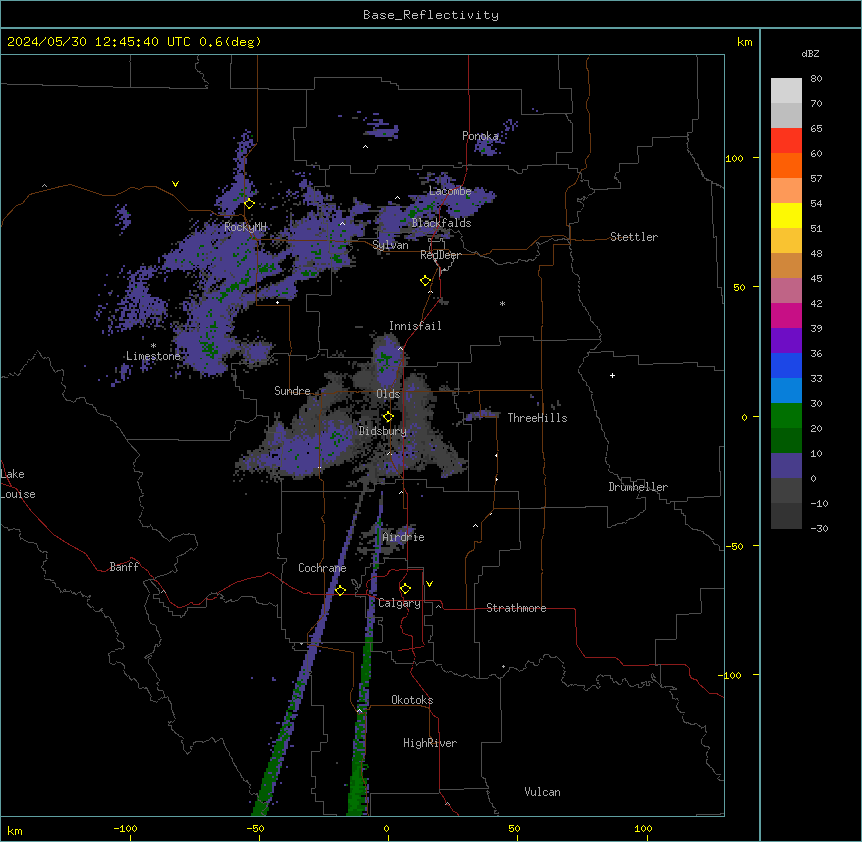Click the Calgary city label
This screenshot has width=862, height=842.
pos(399,603)
